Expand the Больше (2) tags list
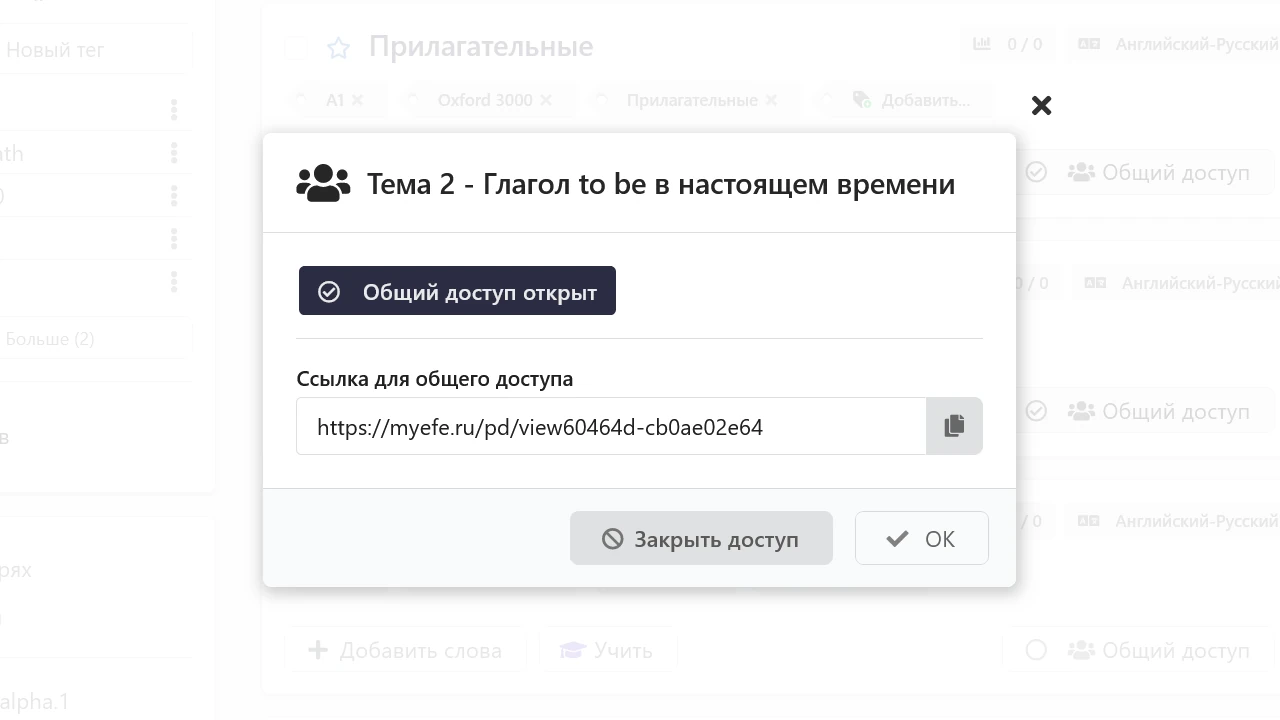1280x720 pixels. (95, 339)
